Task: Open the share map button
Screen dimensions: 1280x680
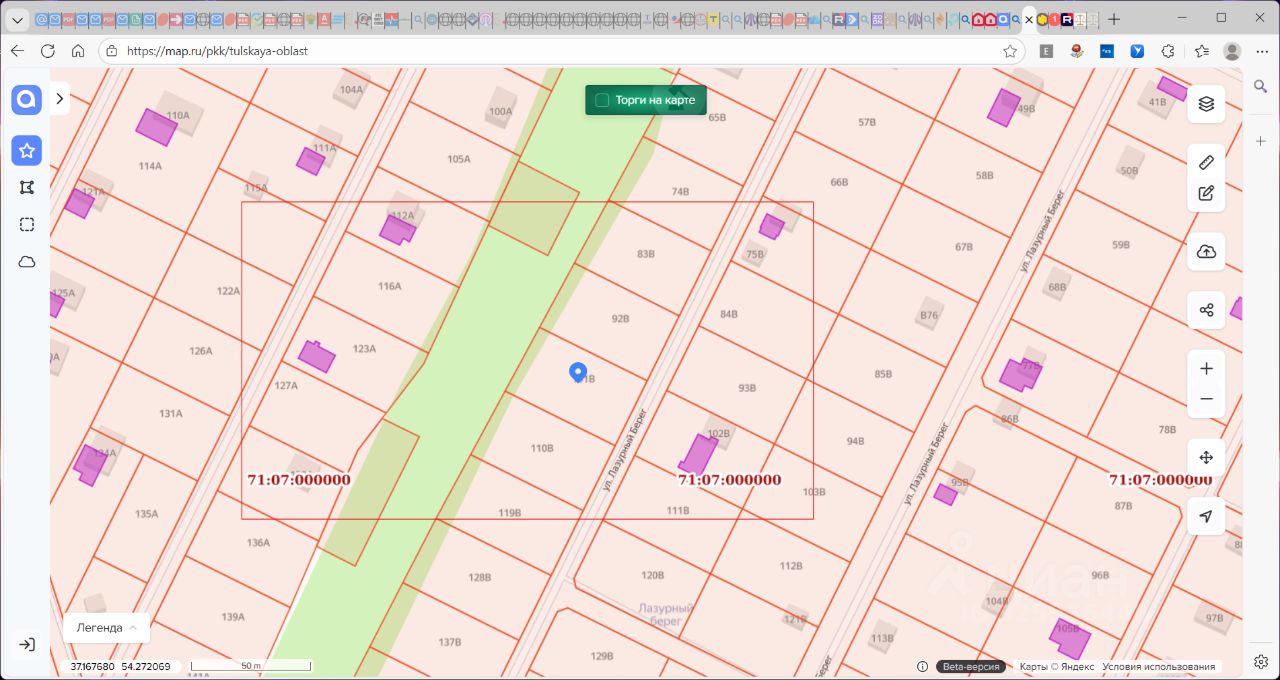Action: (1206, 310)
